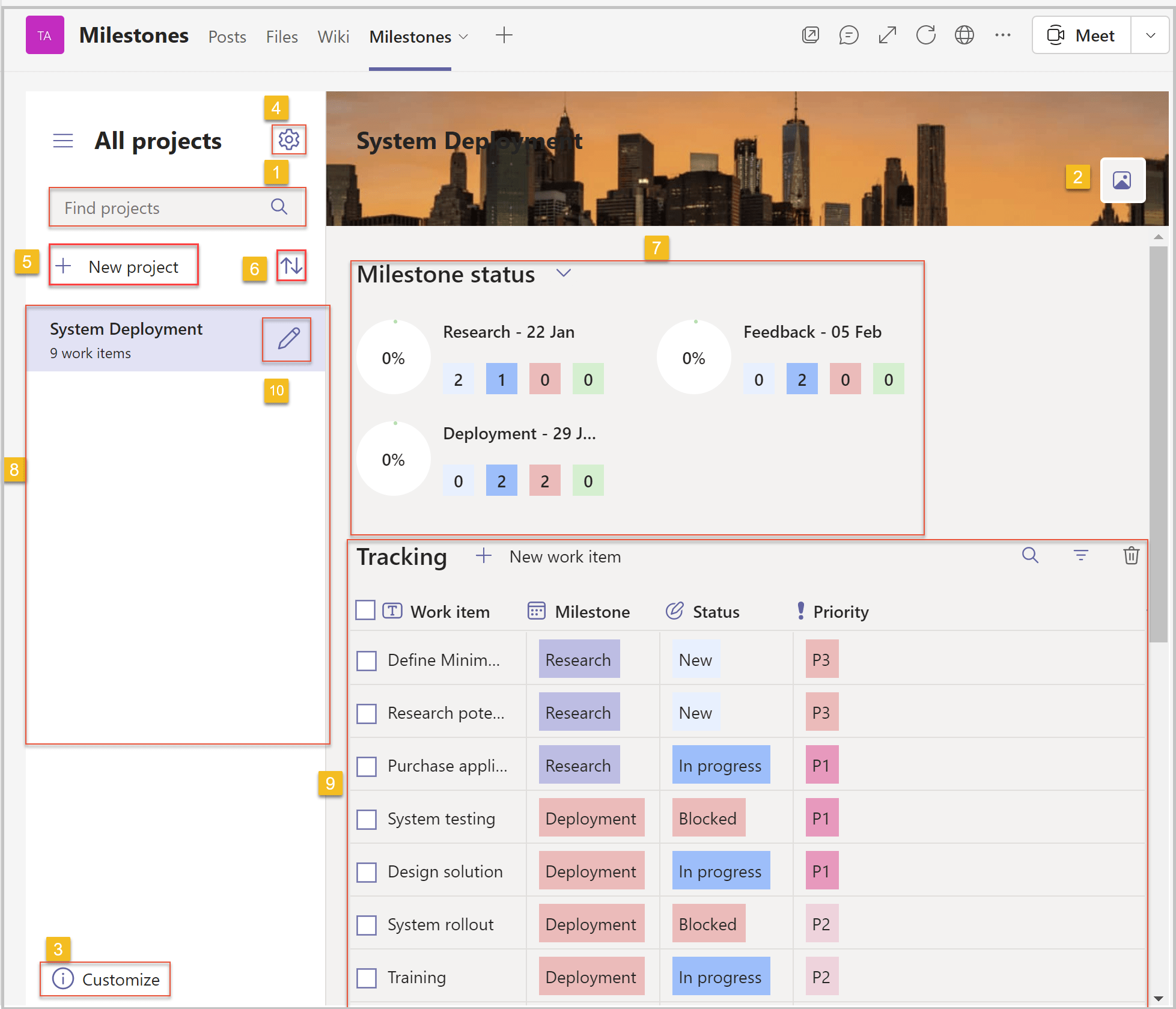Collapse sidebar with the hamburger icon
The height and width of the screenshot is (1009, 1176).
point(63,140)
